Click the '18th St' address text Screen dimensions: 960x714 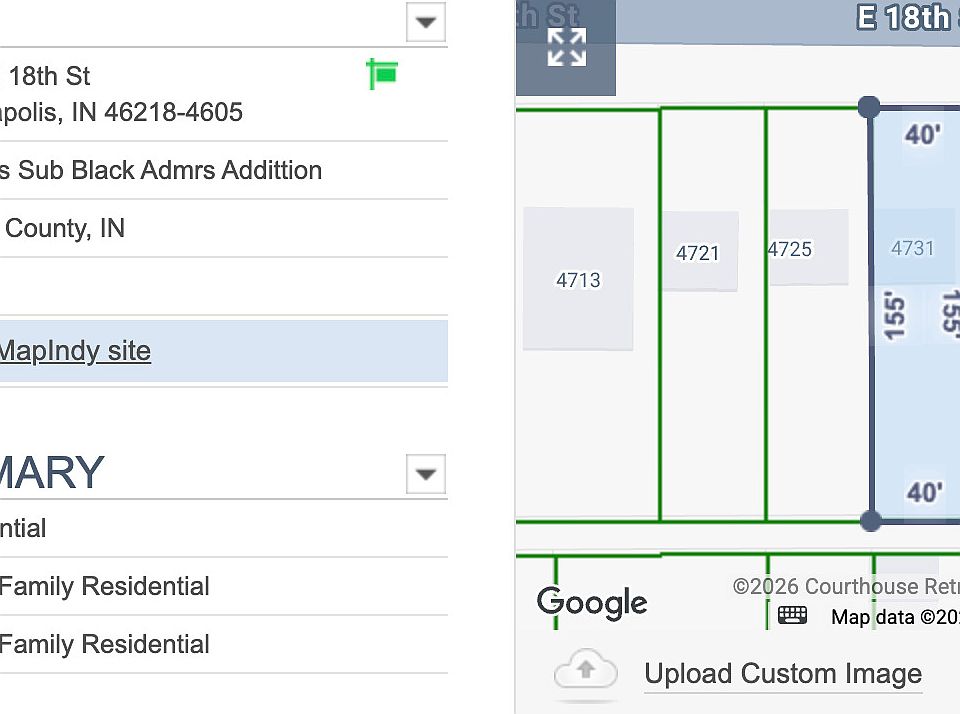49,77
